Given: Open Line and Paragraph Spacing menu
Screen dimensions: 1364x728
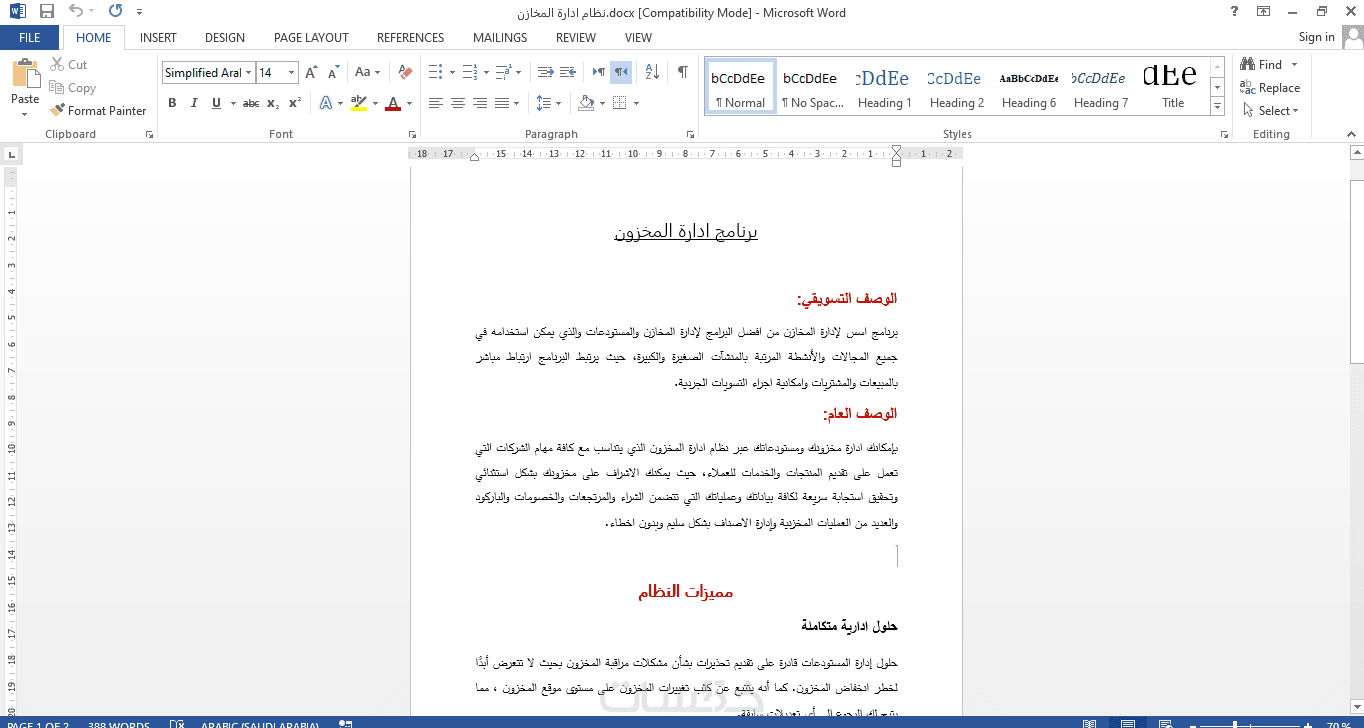Looking at the screenshot, I should coord(549,103).
